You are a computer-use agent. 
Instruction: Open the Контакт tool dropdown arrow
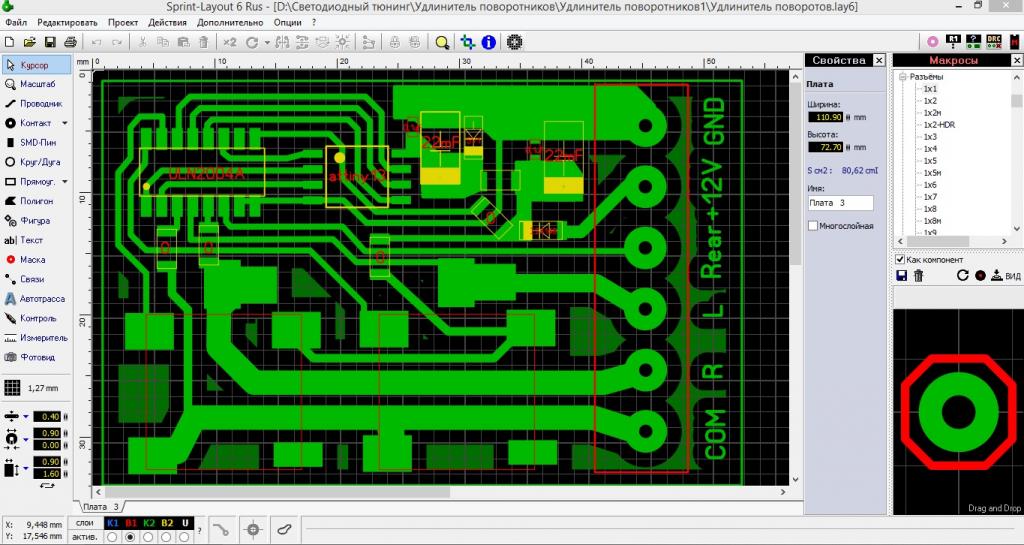click(65, 123)
